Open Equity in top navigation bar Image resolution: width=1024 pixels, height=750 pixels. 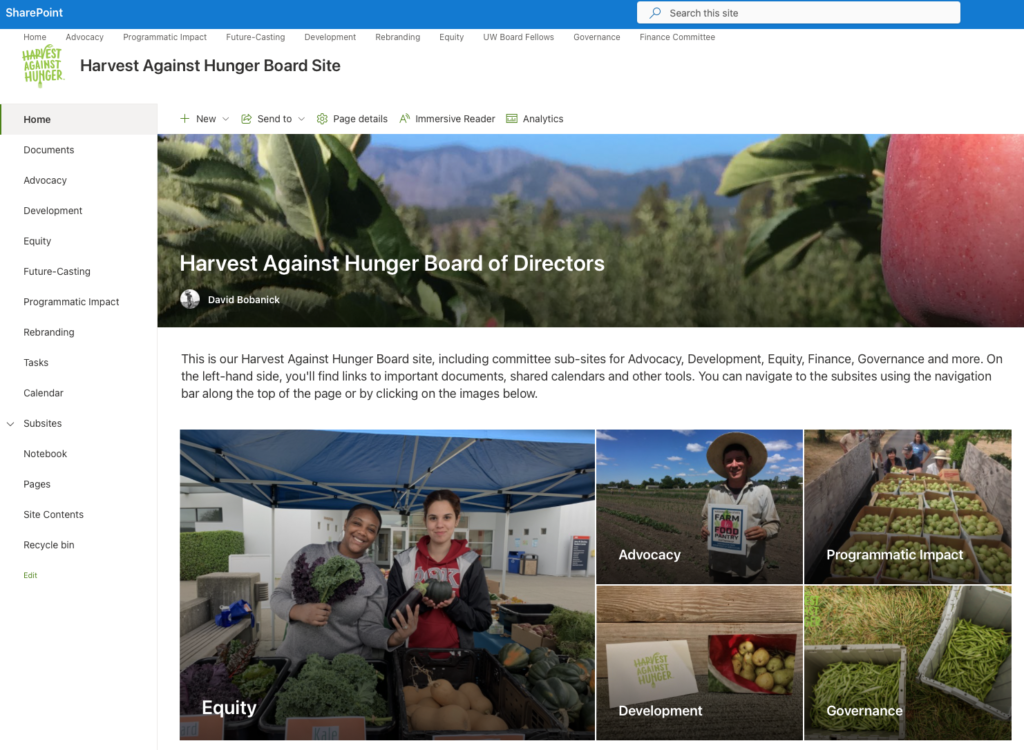click(x=451, y=37)
